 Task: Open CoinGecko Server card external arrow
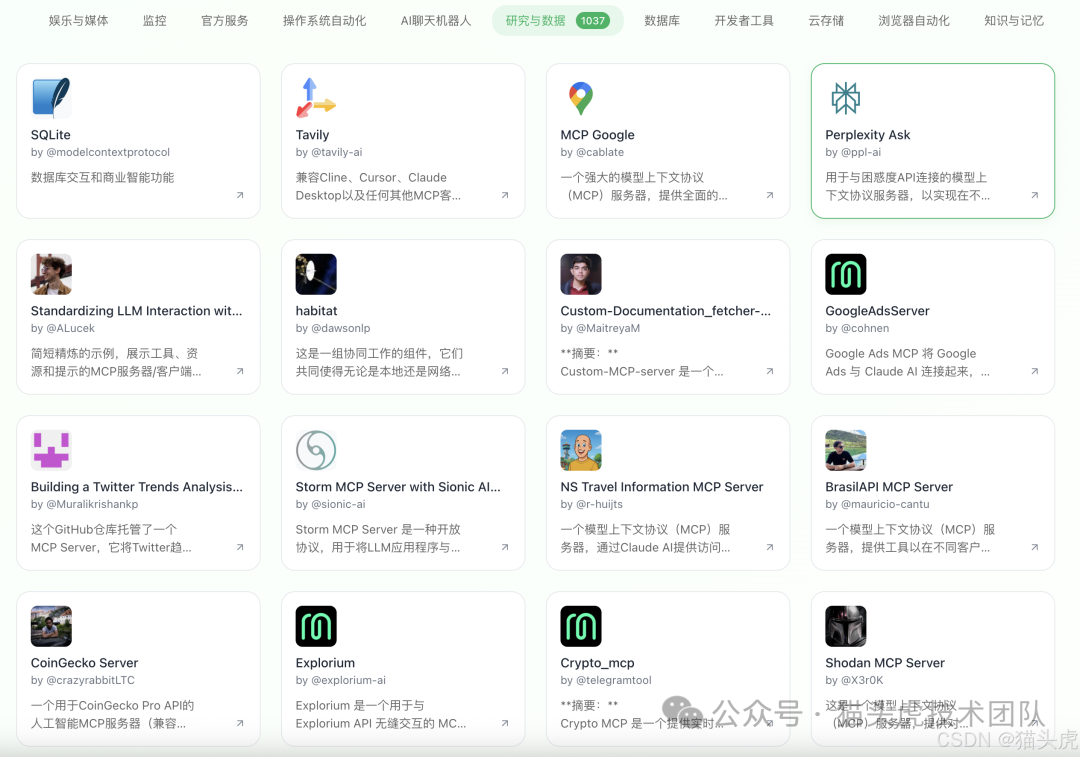click(240, 723)
